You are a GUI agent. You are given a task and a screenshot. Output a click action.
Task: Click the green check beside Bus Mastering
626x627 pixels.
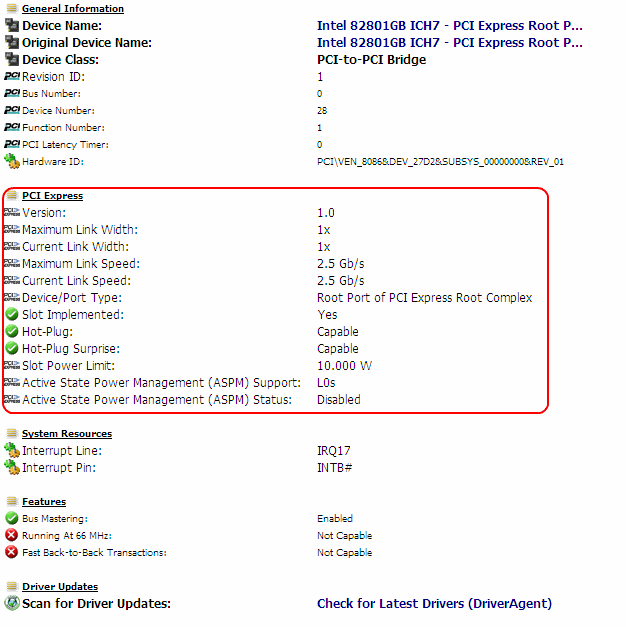pyautogui.click(x=12, y=518)
